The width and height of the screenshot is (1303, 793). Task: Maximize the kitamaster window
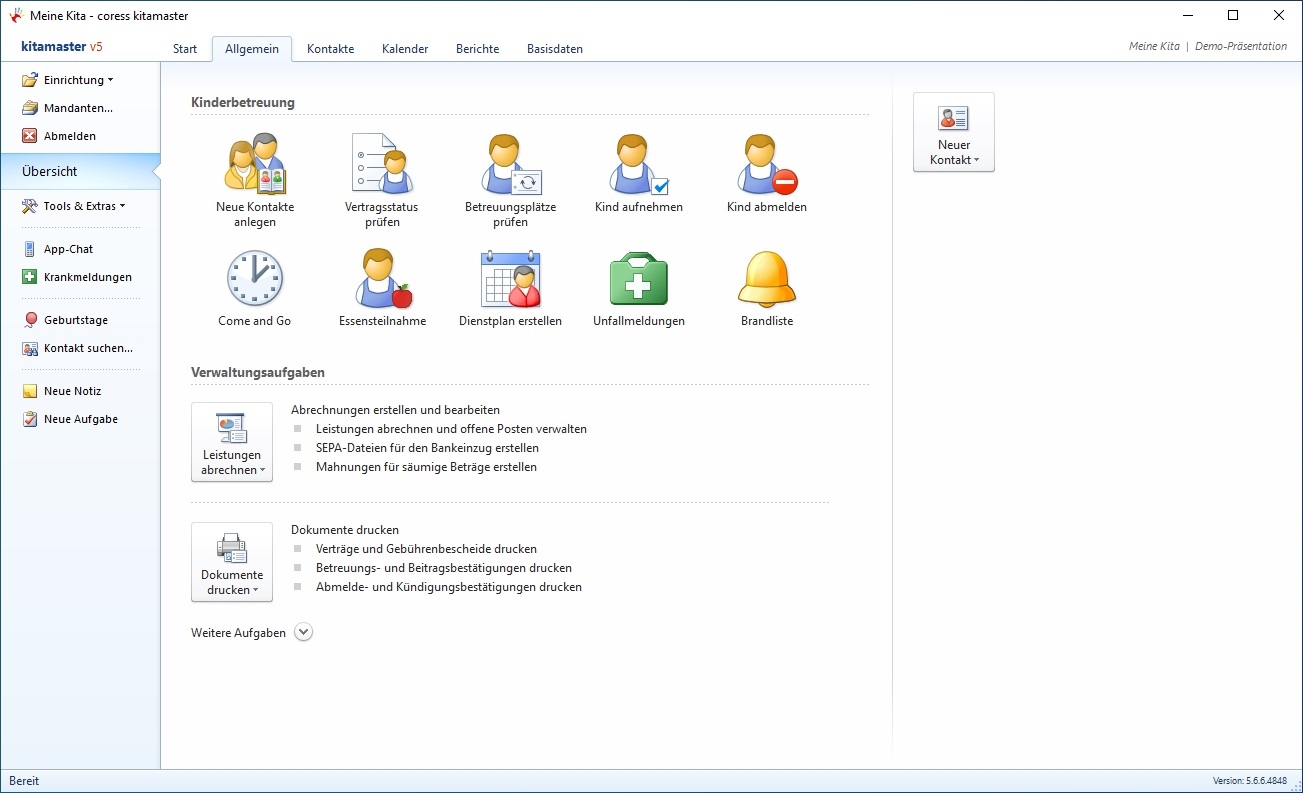(x=1233, y=15)
